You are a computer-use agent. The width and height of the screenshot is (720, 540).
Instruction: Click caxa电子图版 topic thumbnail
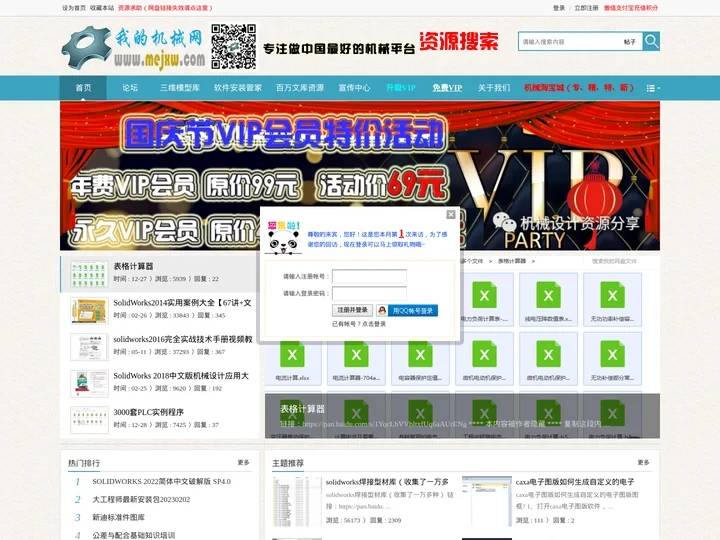pos(487,501)
